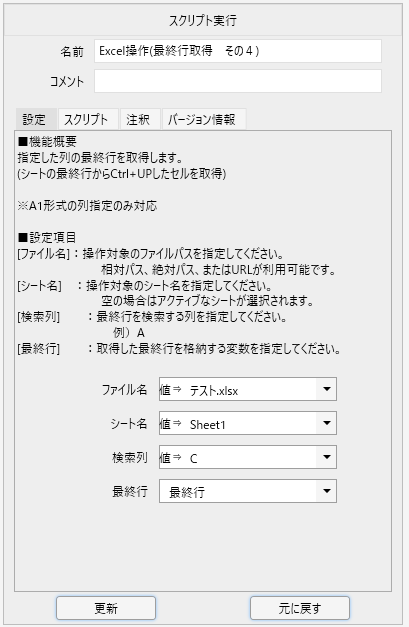
Task: Expand the シート名 dropdown arrow
Action: coord(327,423)
